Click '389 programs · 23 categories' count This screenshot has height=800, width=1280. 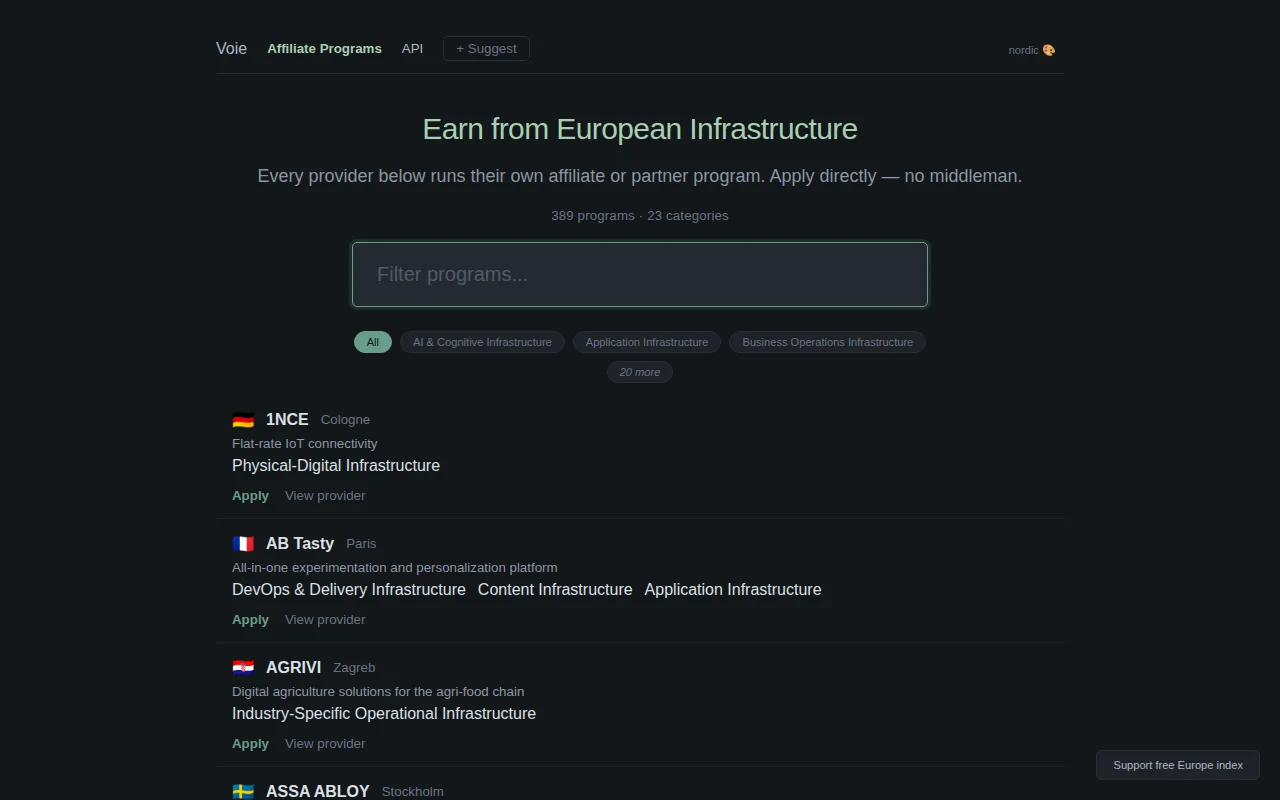[640, 216]
